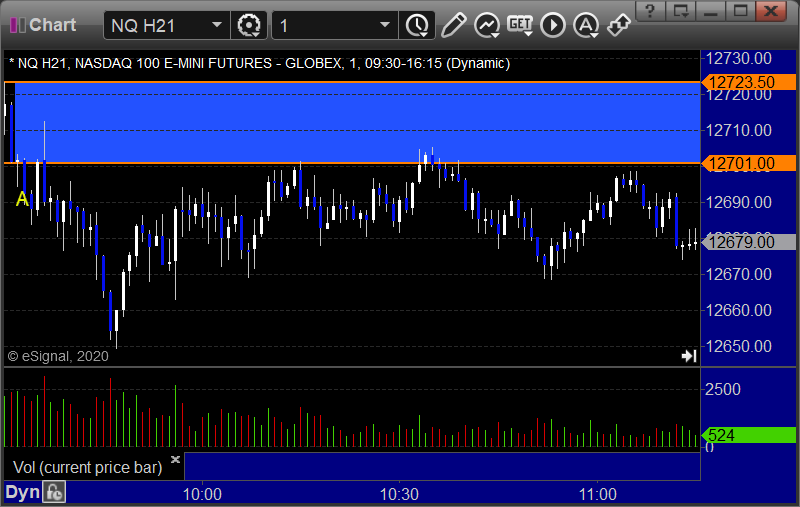This screenshot has height=507, width=800.
Task: Click the chart title NQ H21 NASDAQ 100 text
Action: click(x=260, y=63)
